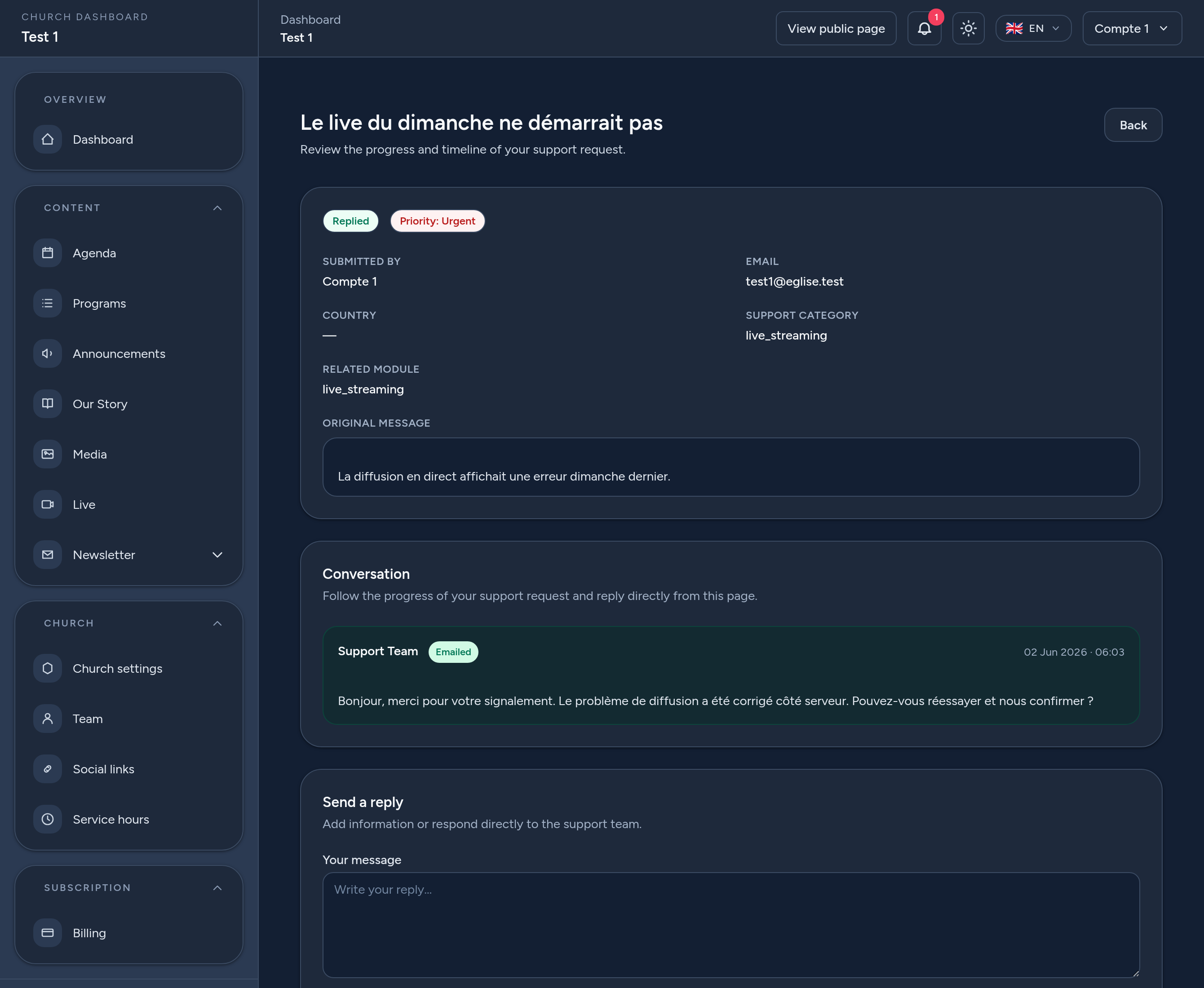Screen dimensions: 1204x988
Task: Open the notifications bell
Action: 924,28
